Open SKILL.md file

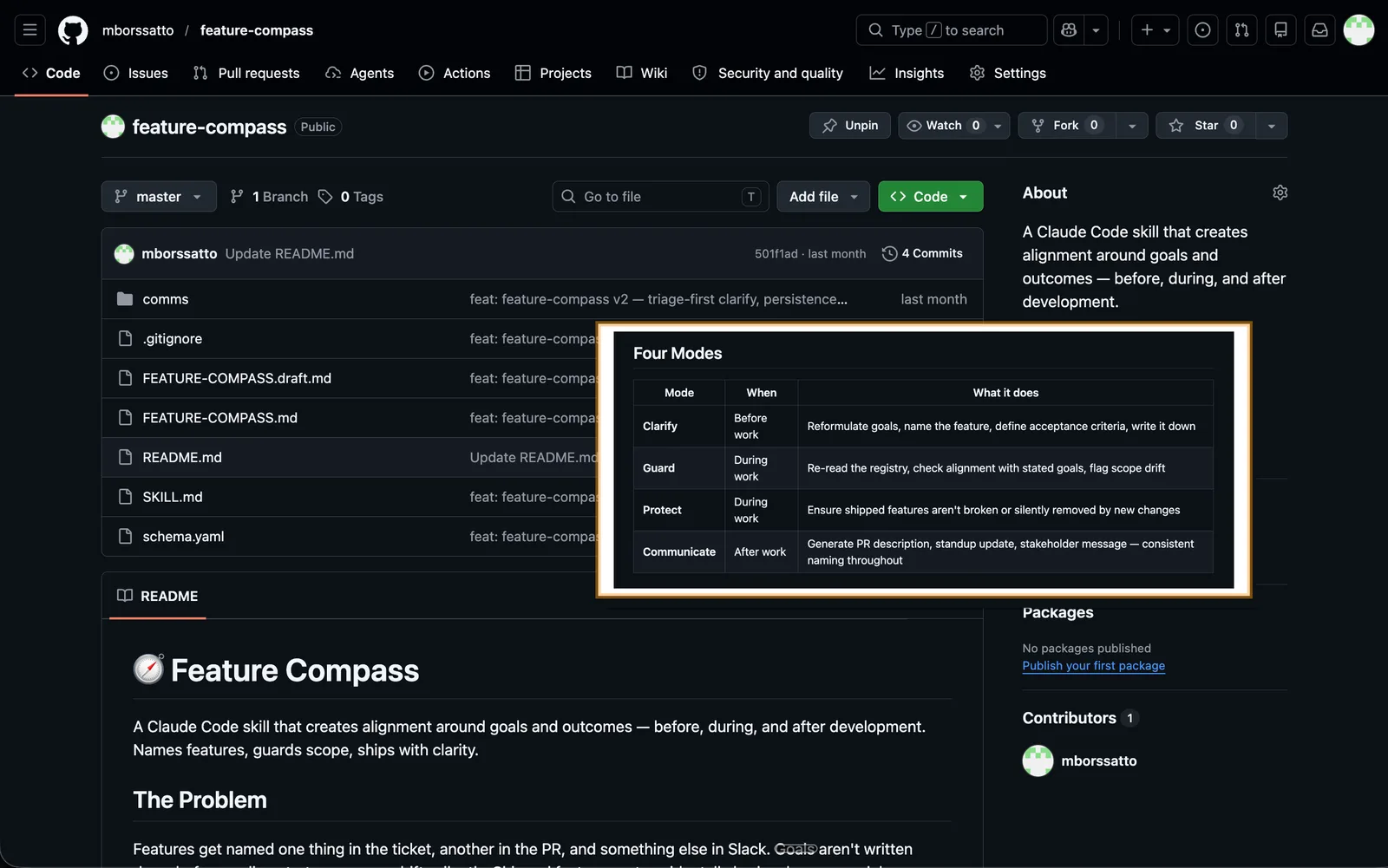click(173, 498)
